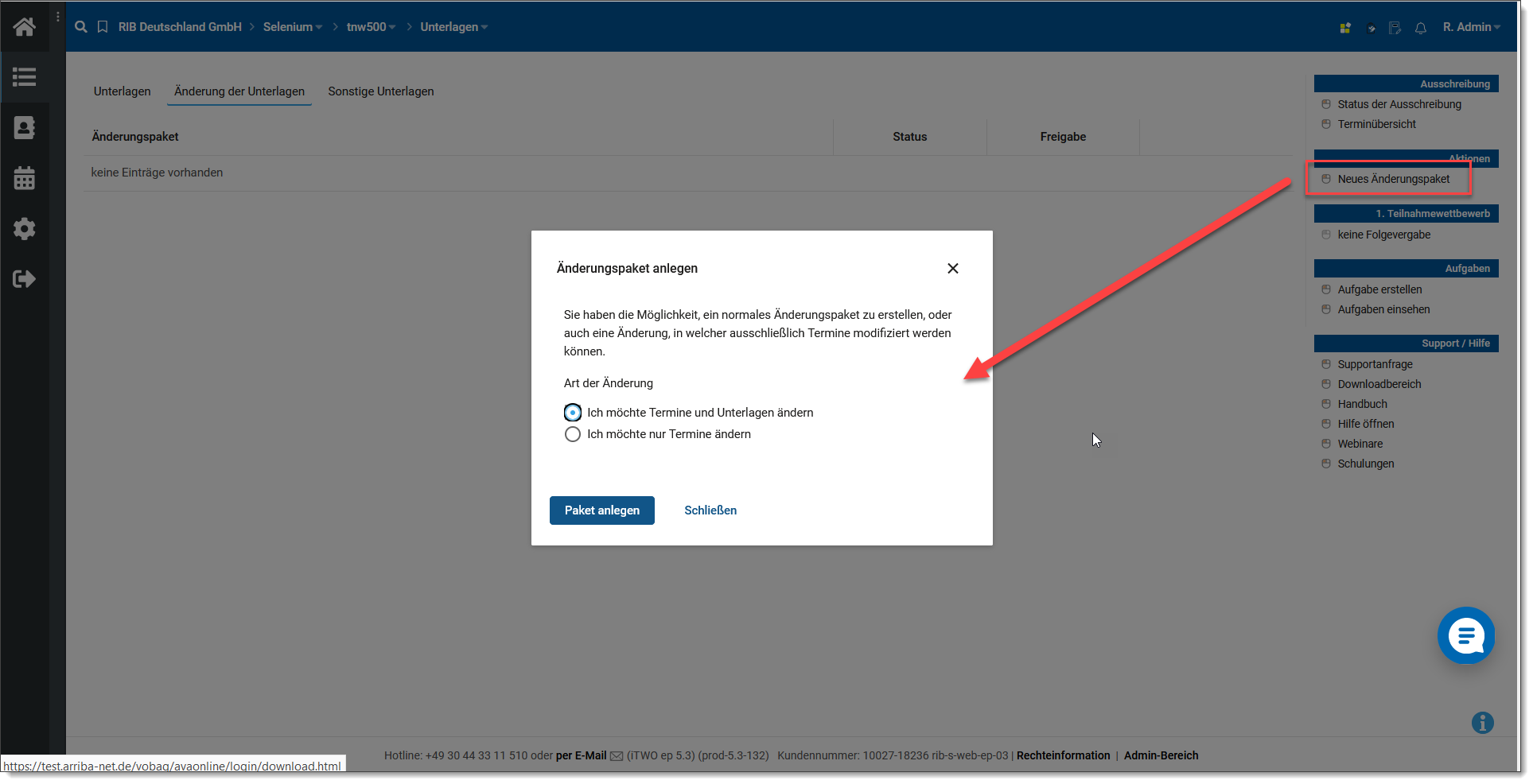Click the icon beside Aufgabe erstellen

tap(1326, 289)
